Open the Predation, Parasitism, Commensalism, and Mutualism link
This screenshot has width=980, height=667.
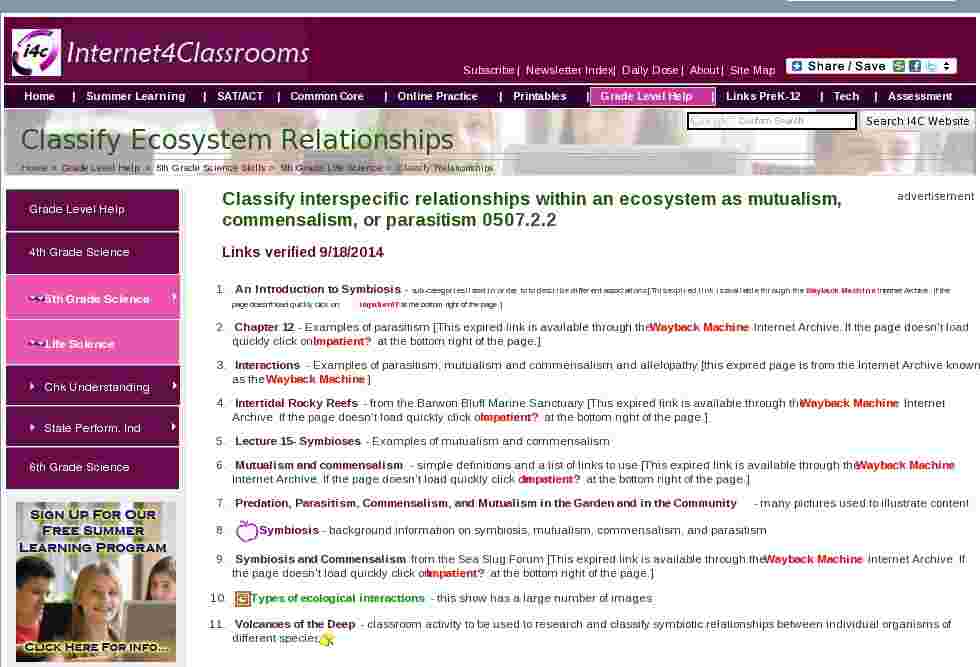tap(486, 504)
